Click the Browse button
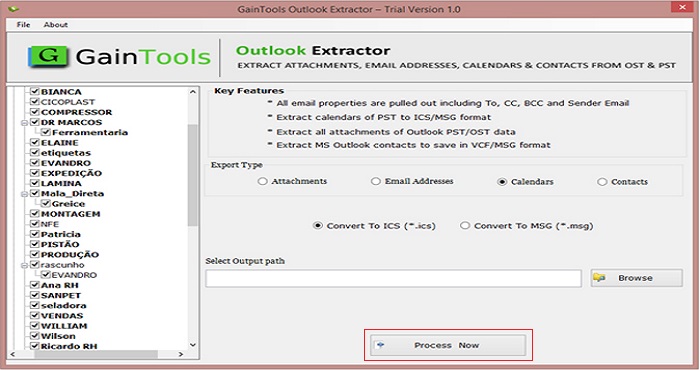This screenshot has width=700, height=370. pyautogui.click(x=637, y=278)
